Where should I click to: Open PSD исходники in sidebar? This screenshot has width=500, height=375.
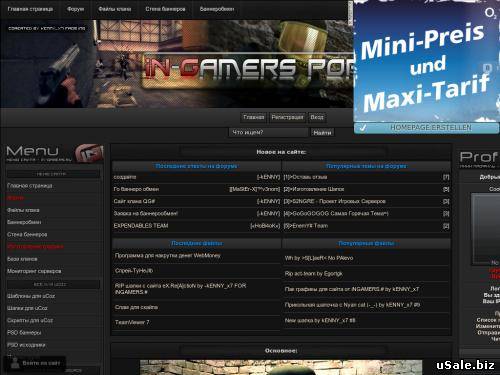tap(26, 345)
